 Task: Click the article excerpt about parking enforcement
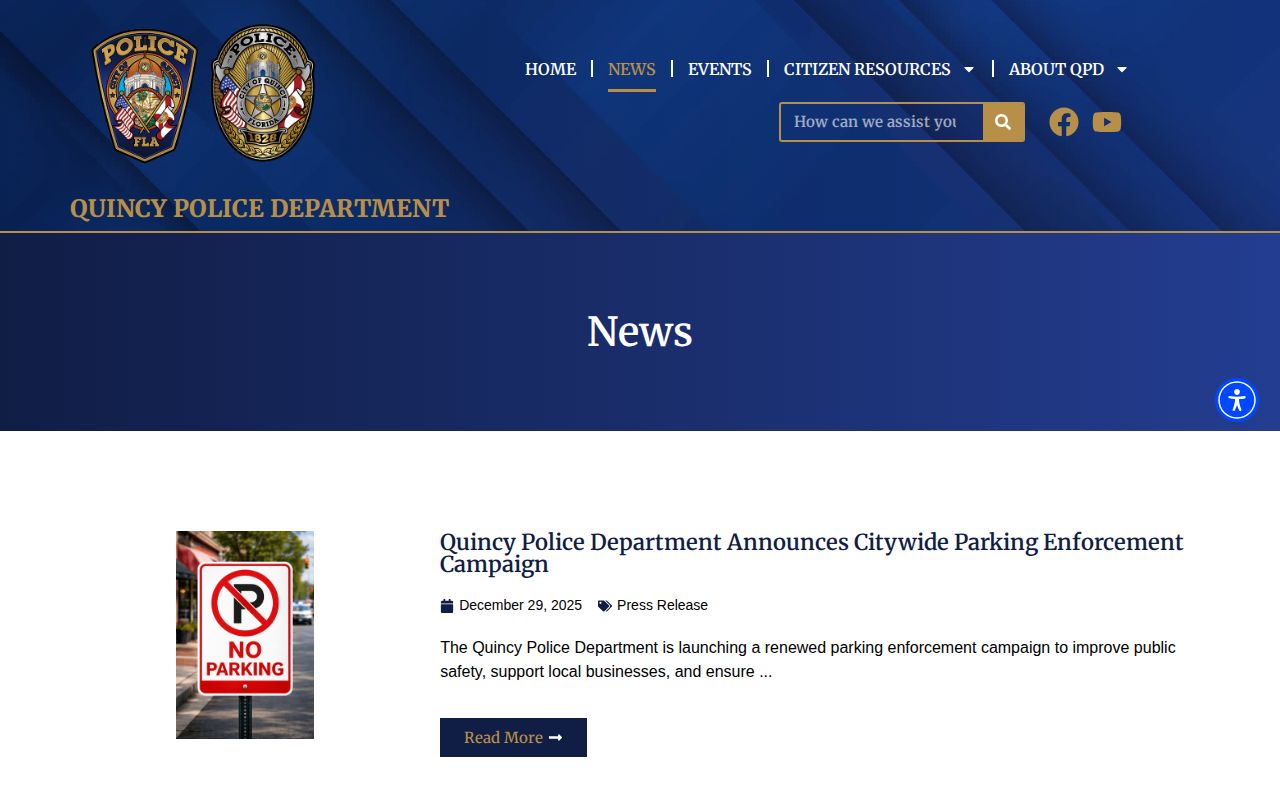(x=808, y=660)
